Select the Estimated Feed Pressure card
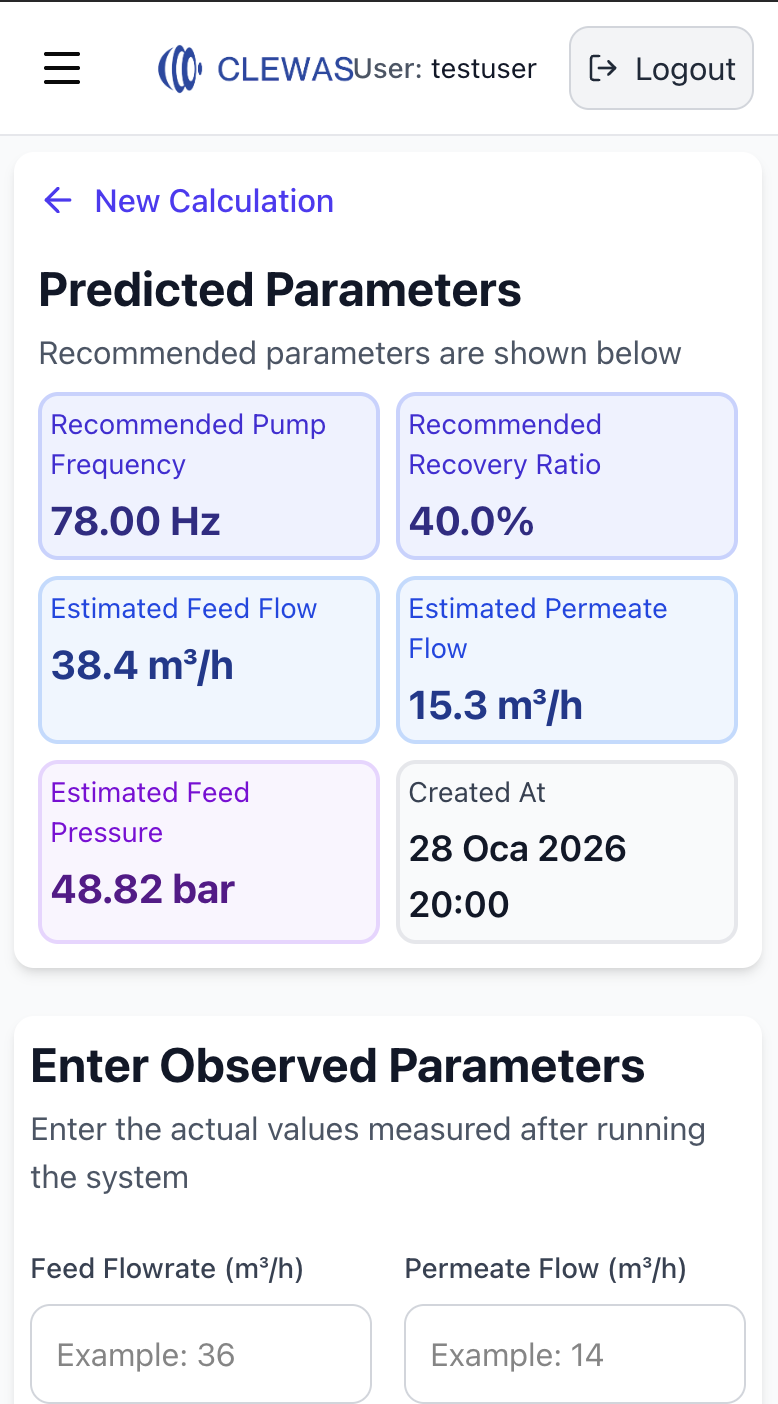Screen dimensions: 778x1404 [x=208, y=852]
